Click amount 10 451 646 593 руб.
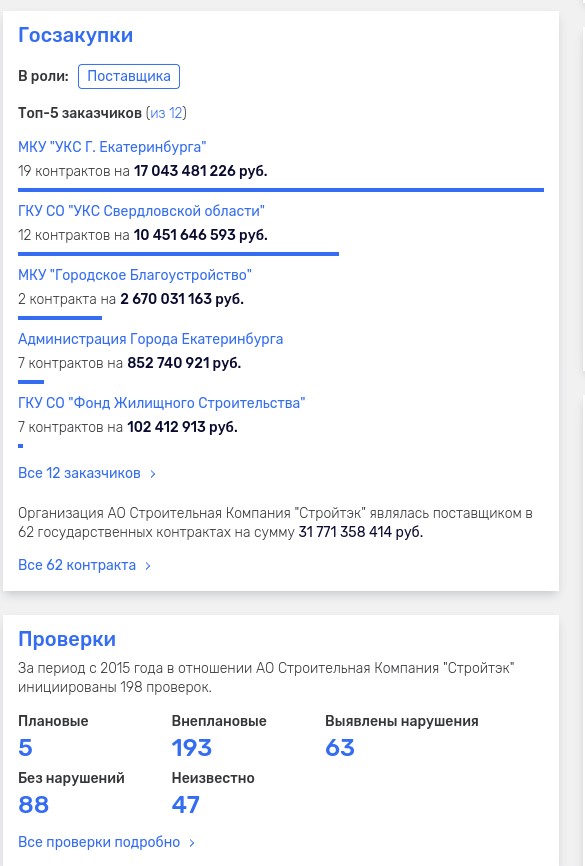Viewport: 585px width, 866px height. pyautogui.click(x=201, y=235)
